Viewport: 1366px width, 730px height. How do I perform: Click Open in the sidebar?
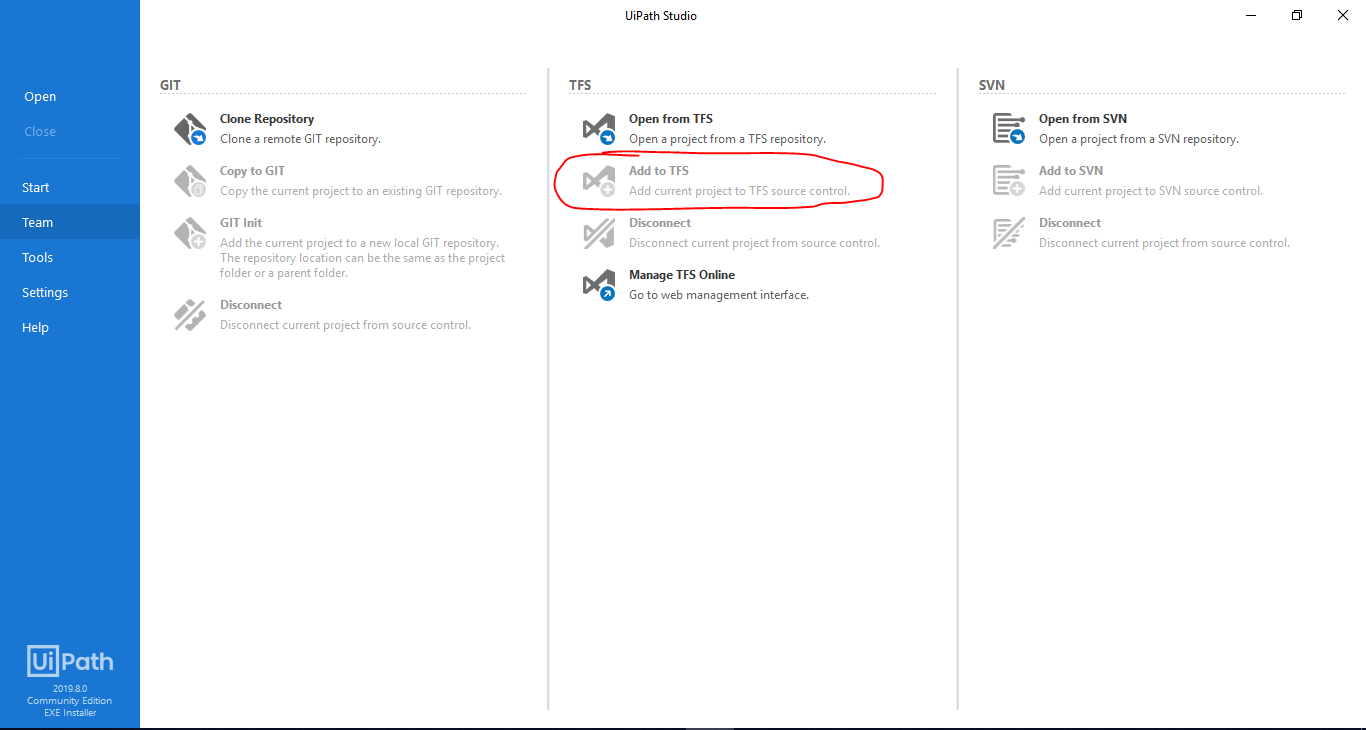[40, 96]
